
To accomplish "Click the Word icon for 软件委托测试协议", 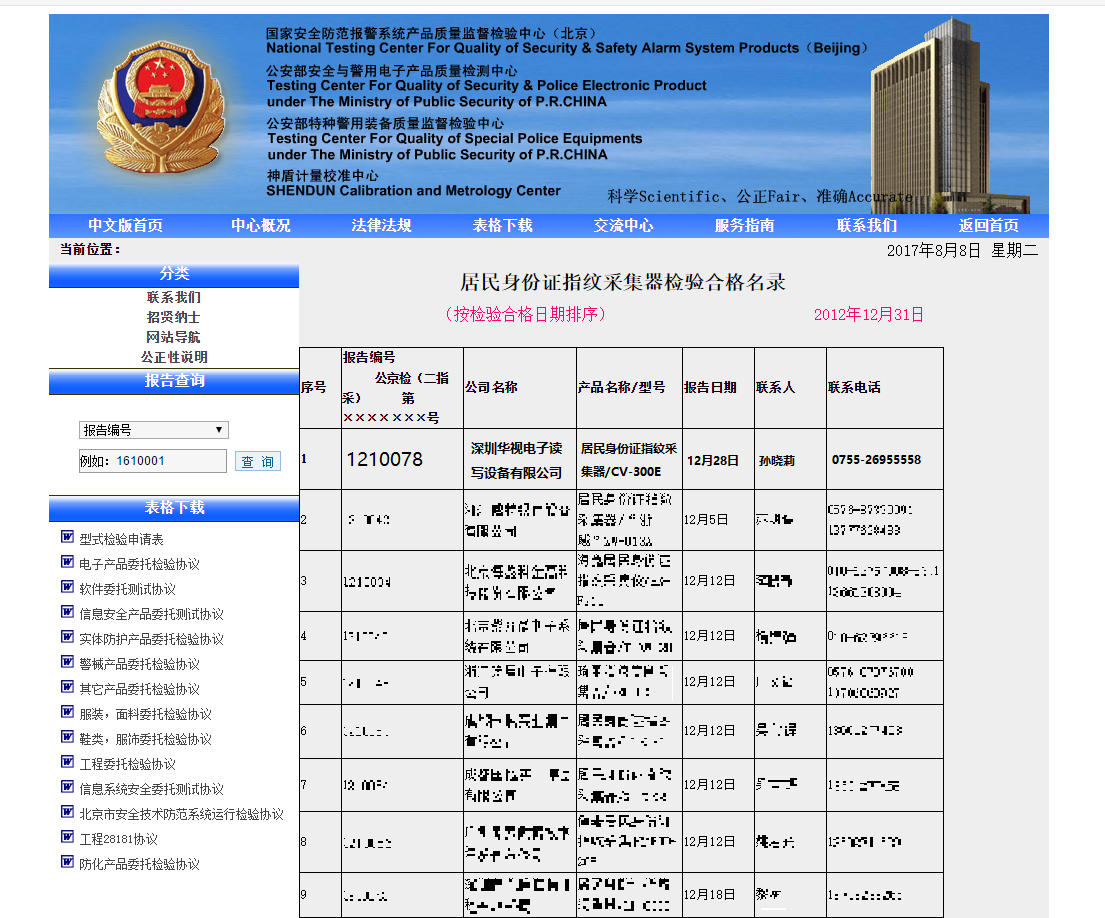I will pyautogui.click(x=67, y=588).
